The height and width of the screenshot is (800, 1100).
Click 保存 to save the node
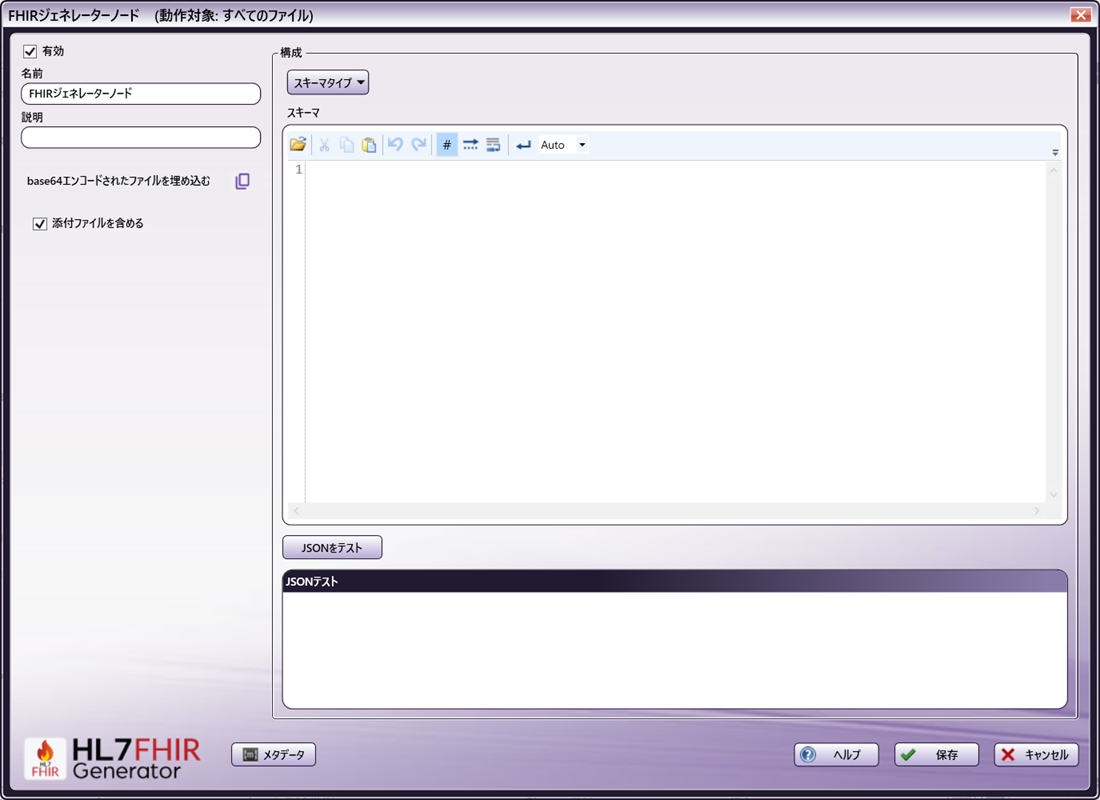click(x=935, y=754)
